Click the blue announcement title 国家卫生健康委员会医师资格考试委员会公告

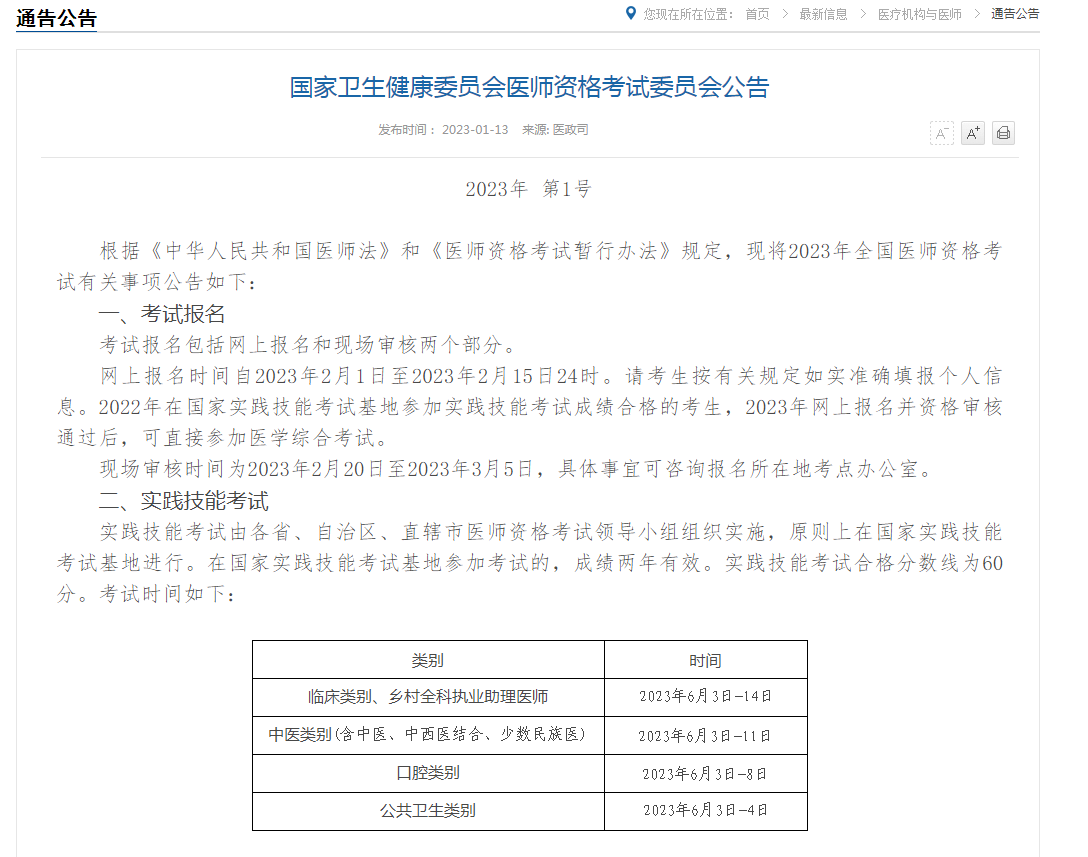(529, 88)
